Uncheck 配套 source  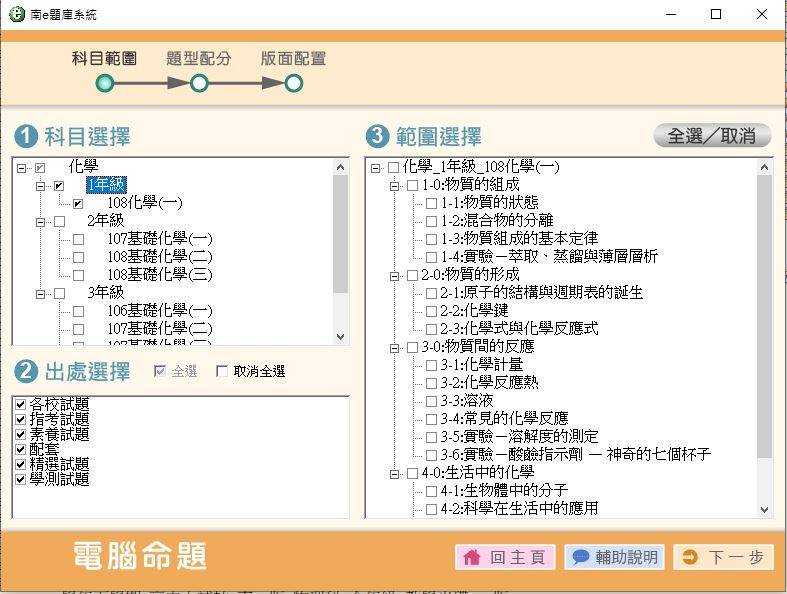pos(21,449)
